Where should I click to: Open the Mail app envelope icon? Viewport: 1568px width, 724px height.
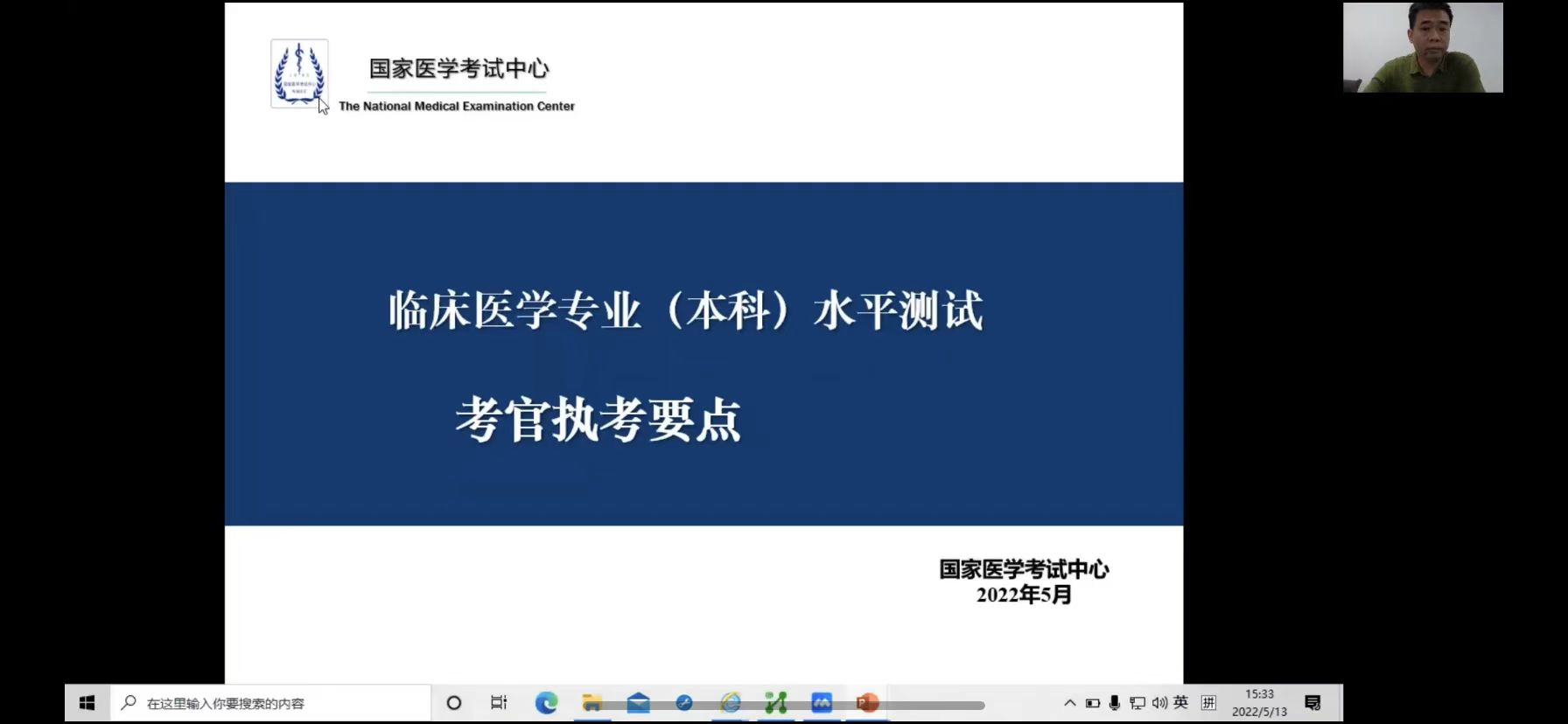click(x=639, y=703)
